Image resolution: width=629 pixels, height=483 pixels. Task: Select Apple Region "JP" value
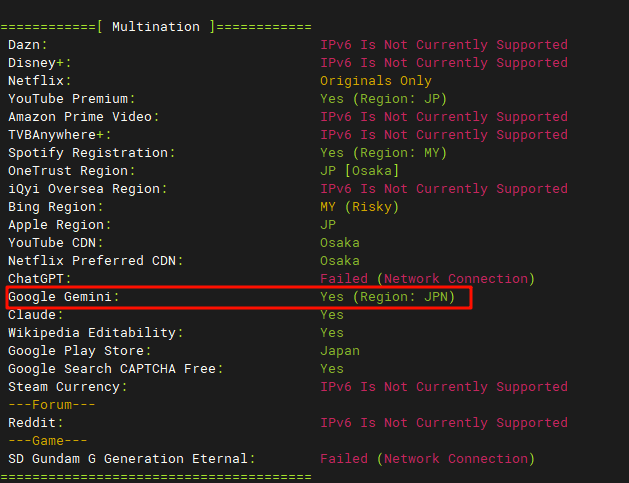(328, 225)
